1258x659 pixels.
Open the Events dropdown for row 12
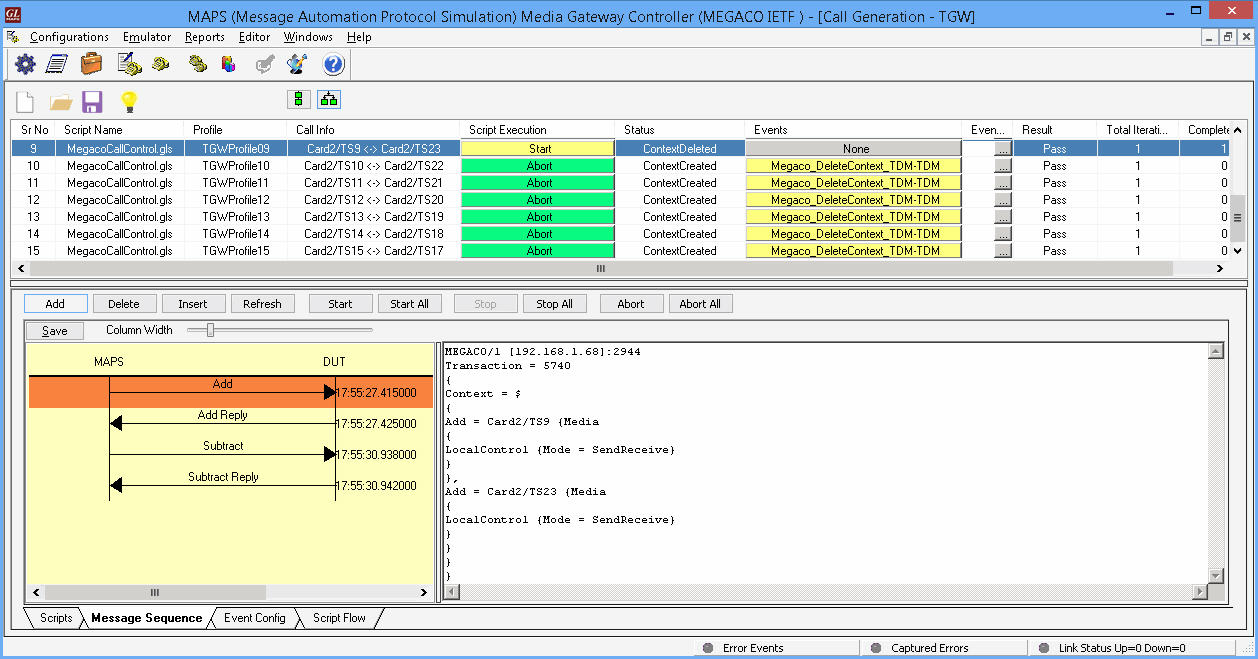(x=855, y=200)
